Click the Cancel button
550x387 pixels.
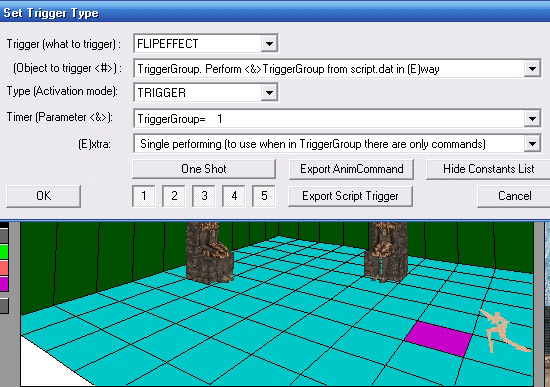514,196
